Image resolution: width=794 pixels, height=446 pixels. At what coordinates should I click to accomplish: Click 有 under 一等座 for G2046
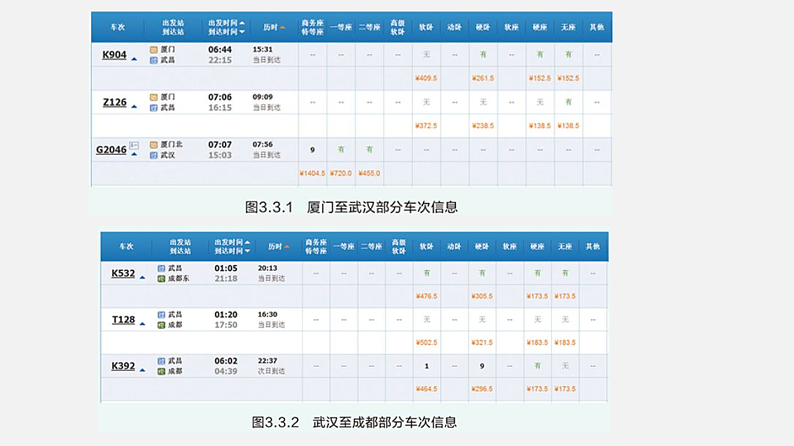click(341, 150)
